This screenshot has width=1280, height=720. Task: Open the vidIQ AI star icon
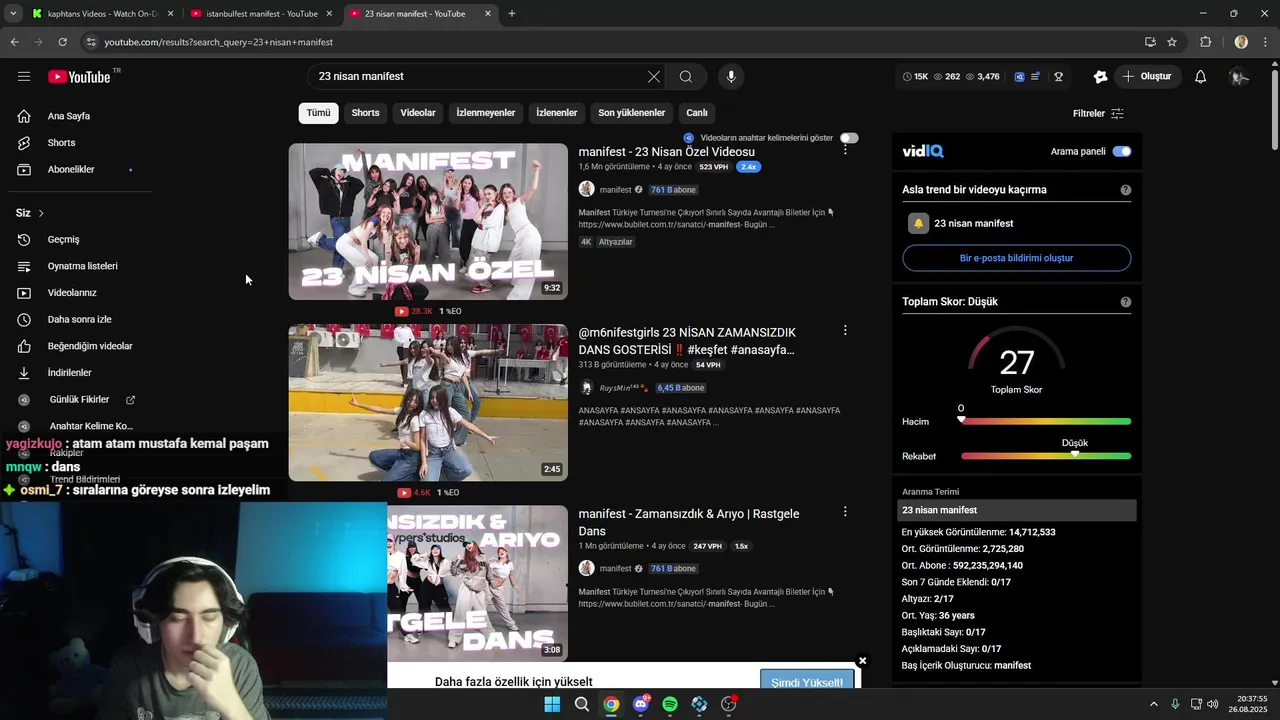pos(1100,77)
